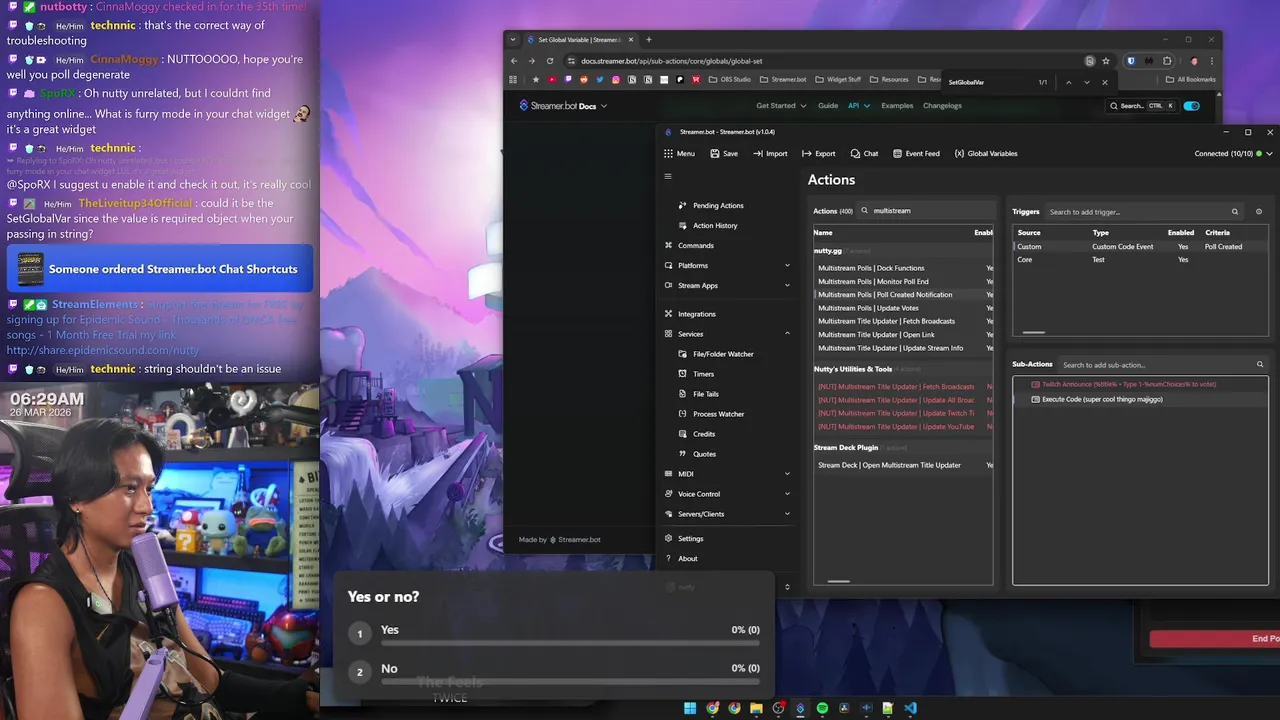The width and height of the screenshot is (1280, 720).
Task: Click the red End Poll button
Action: pos(1215,639)
